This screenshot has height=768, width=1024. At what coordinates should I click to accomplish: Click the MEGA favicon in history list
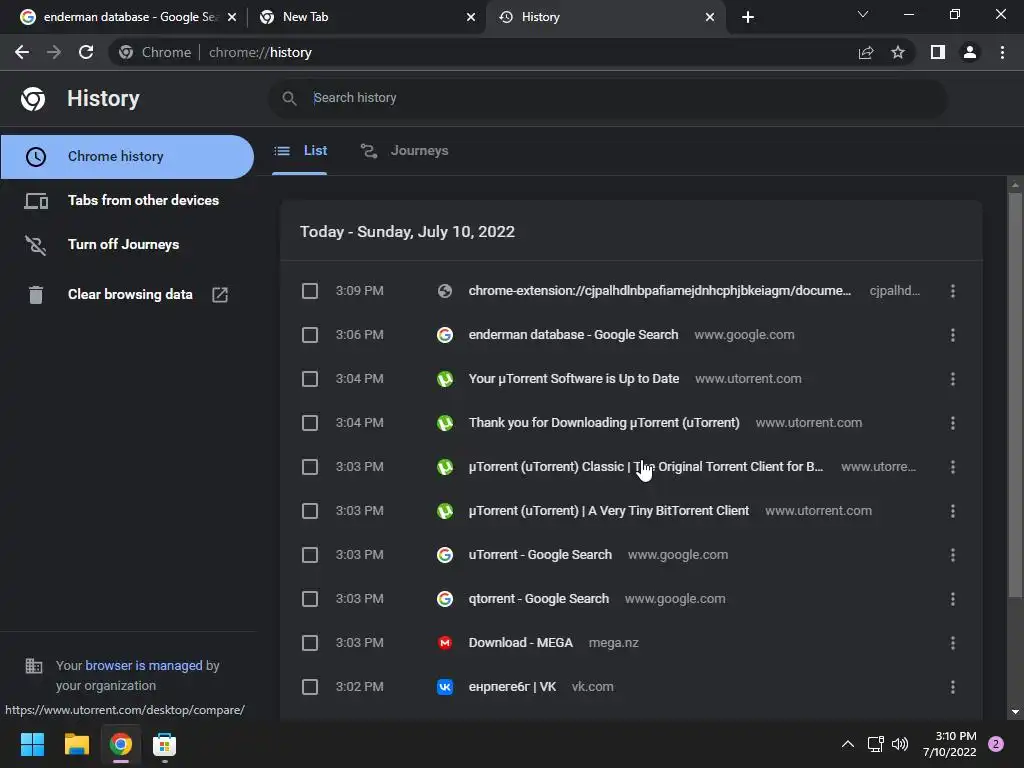(445, 643)
